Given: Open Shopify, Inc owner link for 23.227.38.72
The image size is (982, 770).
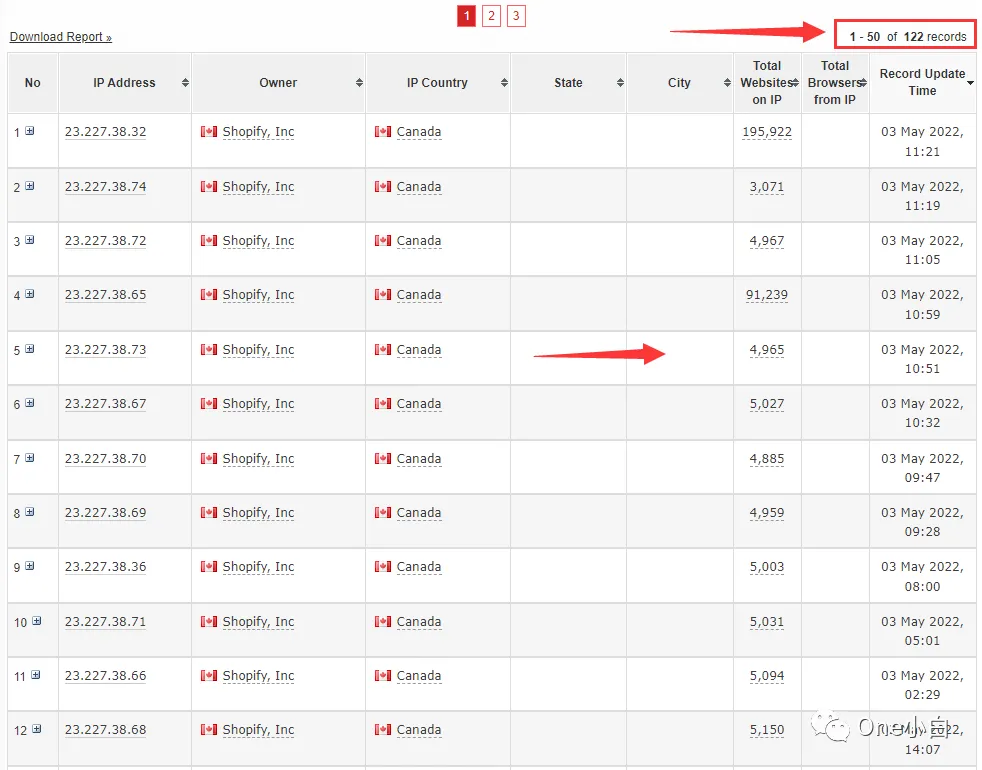Looking at the screenshot, I should tap(258, 241).
